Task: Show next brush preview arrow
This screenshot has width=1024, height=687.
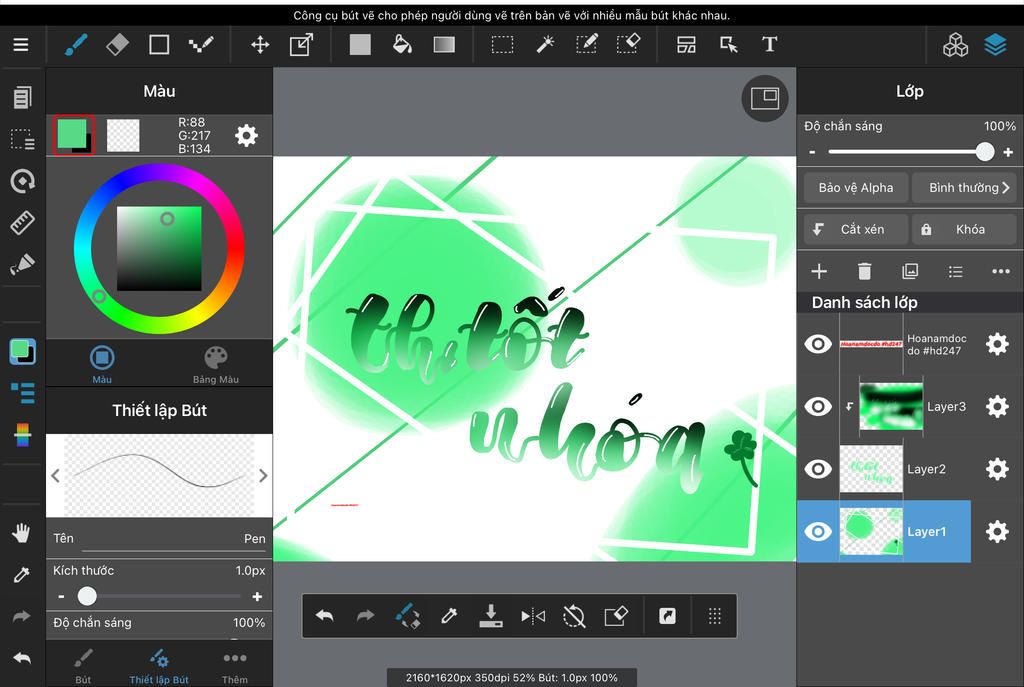Action: (263, 475)
